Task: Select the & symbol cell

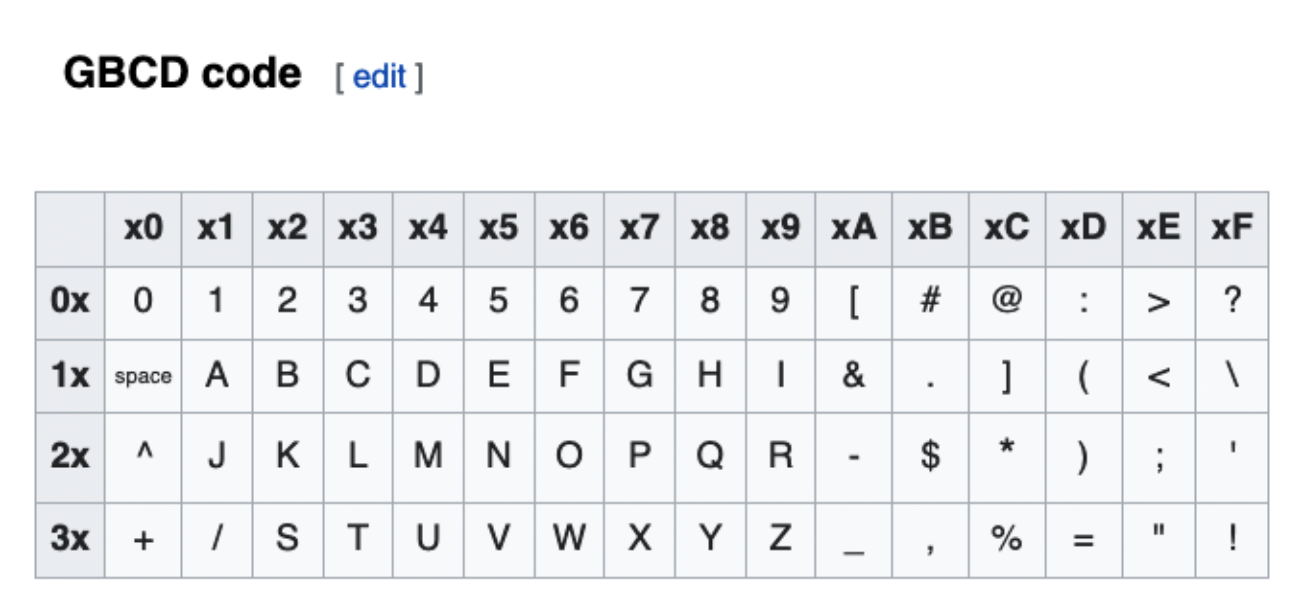Action: [x=853, y=377]
